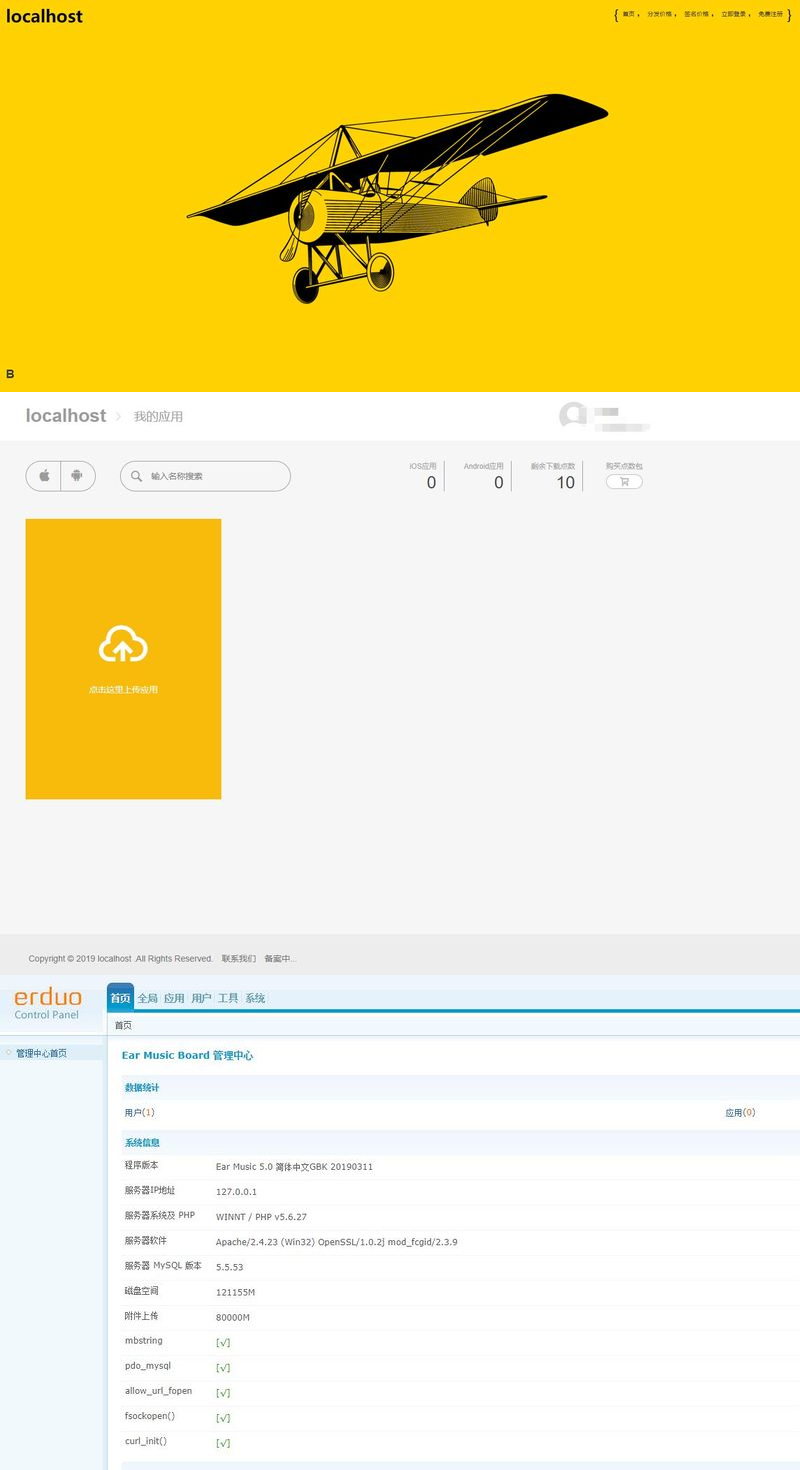Click the check mark beside mbstring
The width and height of the screenshot is (800, 1470).
tap(223, 1342)
